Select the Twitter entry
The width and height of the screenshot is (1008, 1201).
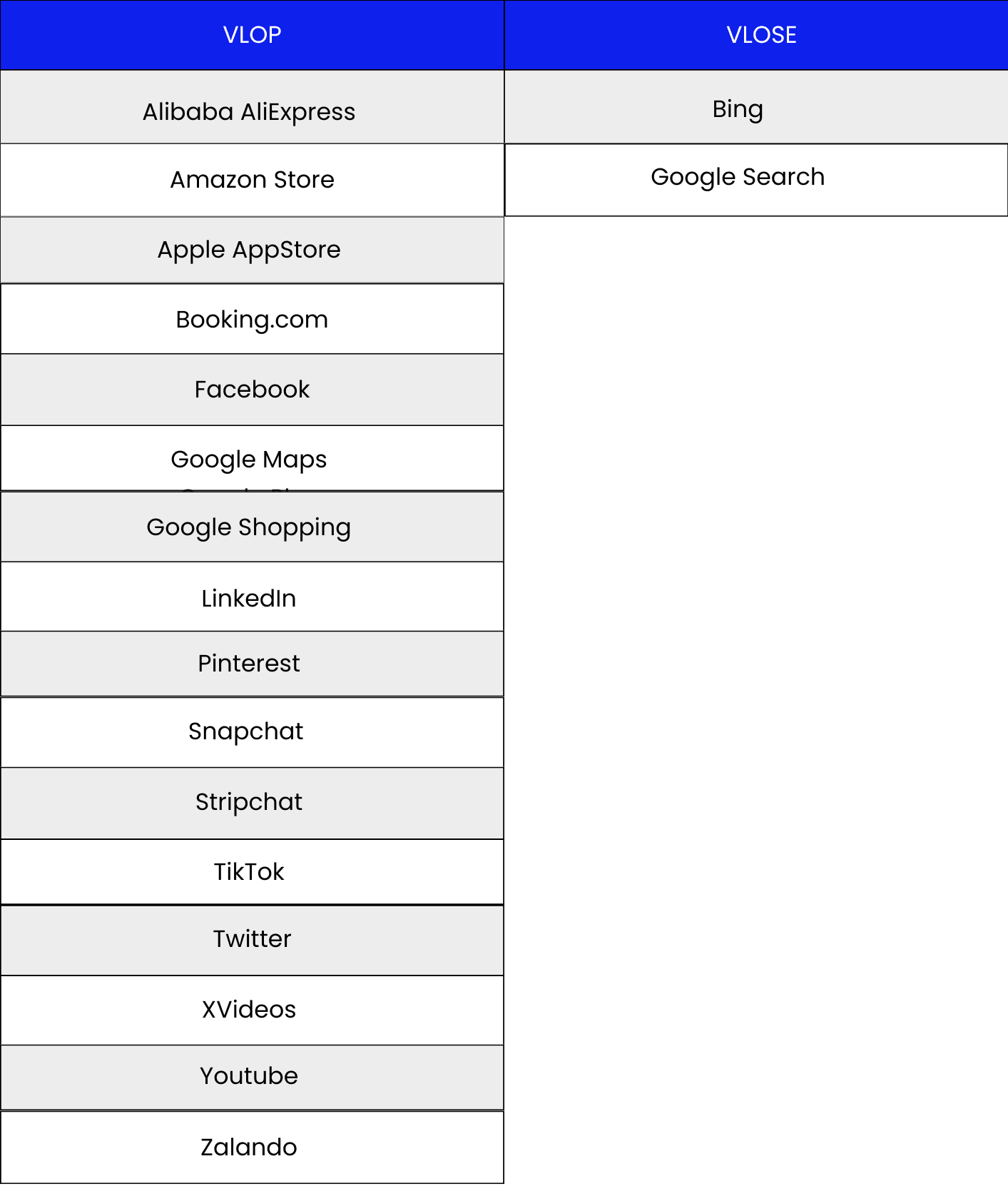pyautogui.click(x=252, y=939)
